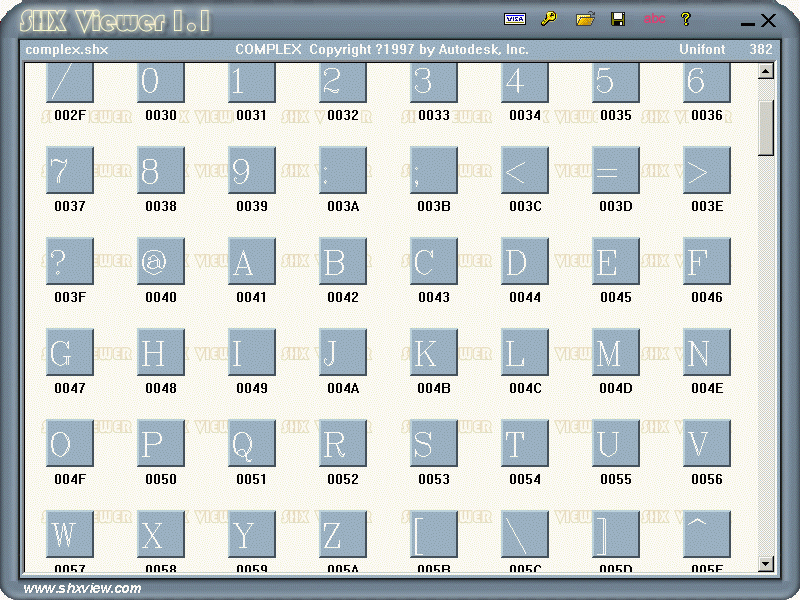Select the letter A glyph at 0041
The height and width of the screenshot is (600, 800).
[251, 261]
